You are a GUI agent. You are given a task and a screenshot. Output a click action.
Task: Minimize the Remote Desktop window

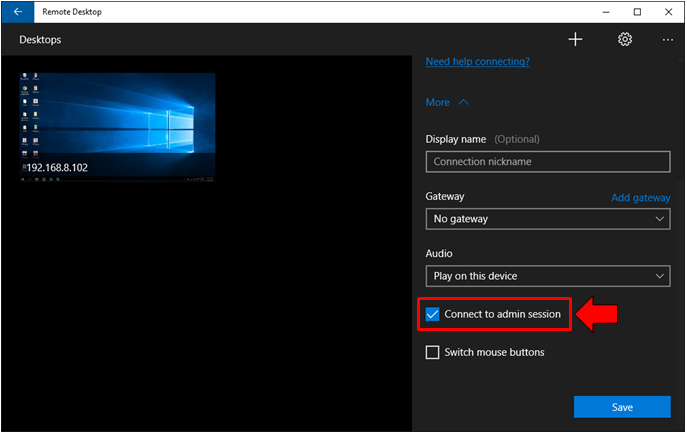(606, 12)
